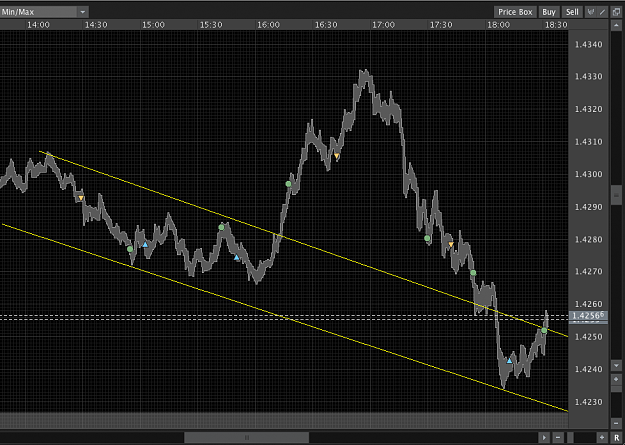This screenshot has height=445, width=625.
Task: Click the 1.4250 price axis label
Action: 588,337
